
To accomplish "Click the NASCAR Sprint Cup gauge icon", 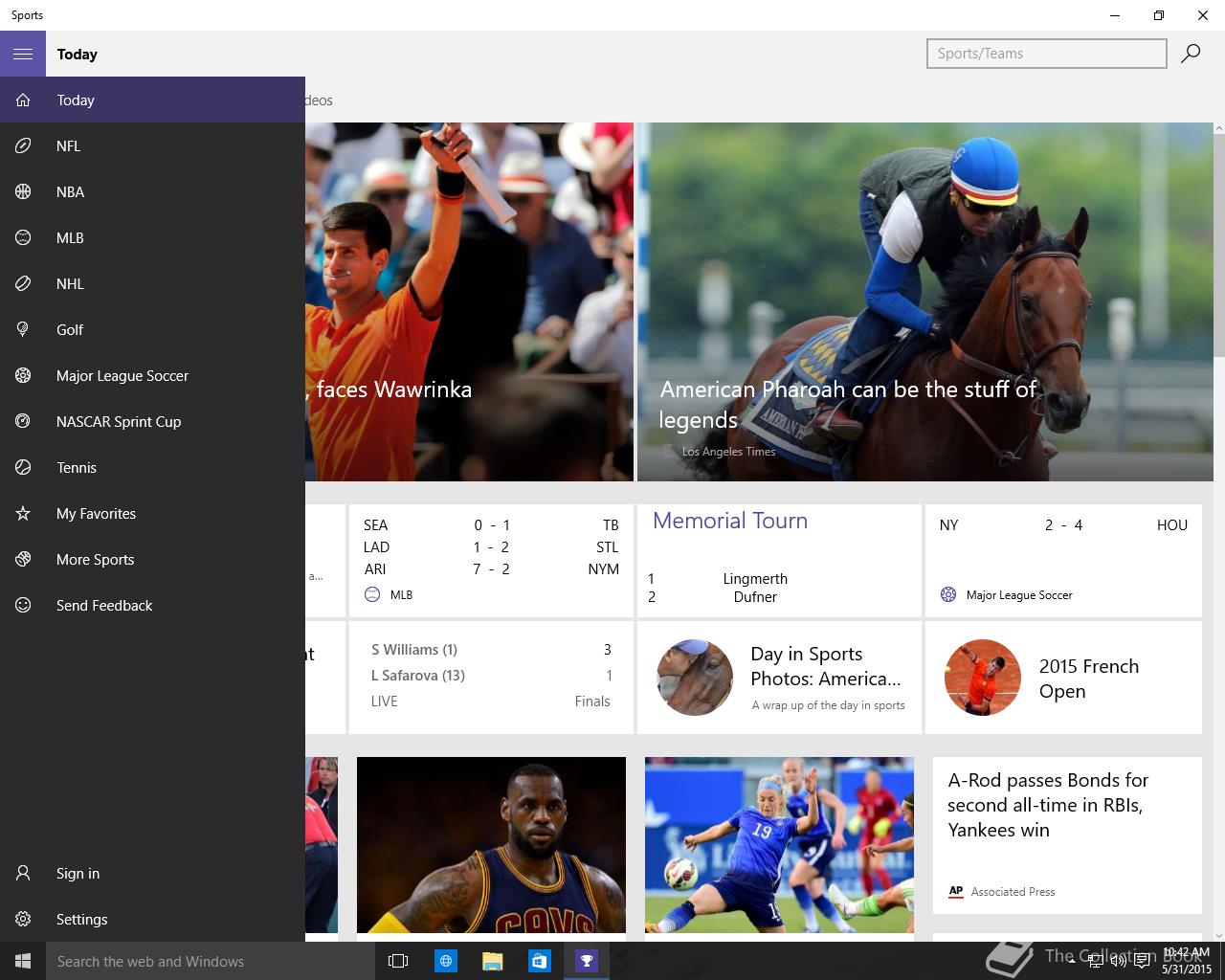I will tap(23, 421).
